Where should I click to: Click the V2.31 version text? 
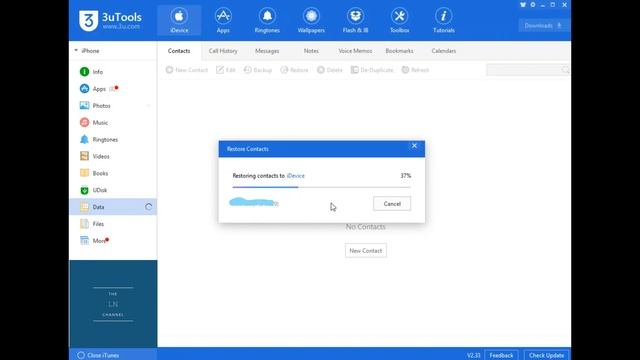[473, 356]
